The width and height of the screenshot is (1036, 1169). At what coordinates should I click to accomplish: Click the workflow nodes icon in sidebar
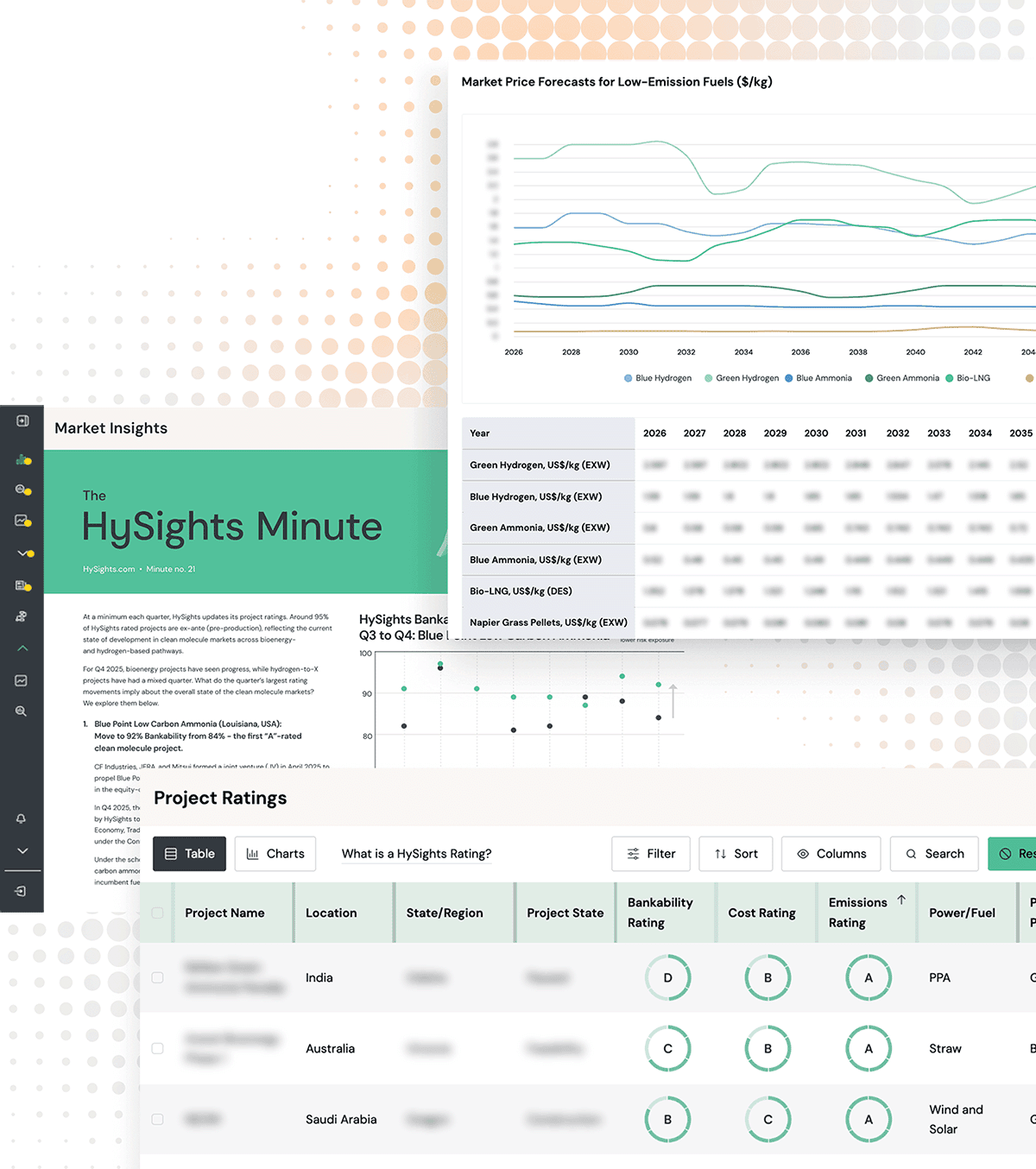(x=22, y=616)
